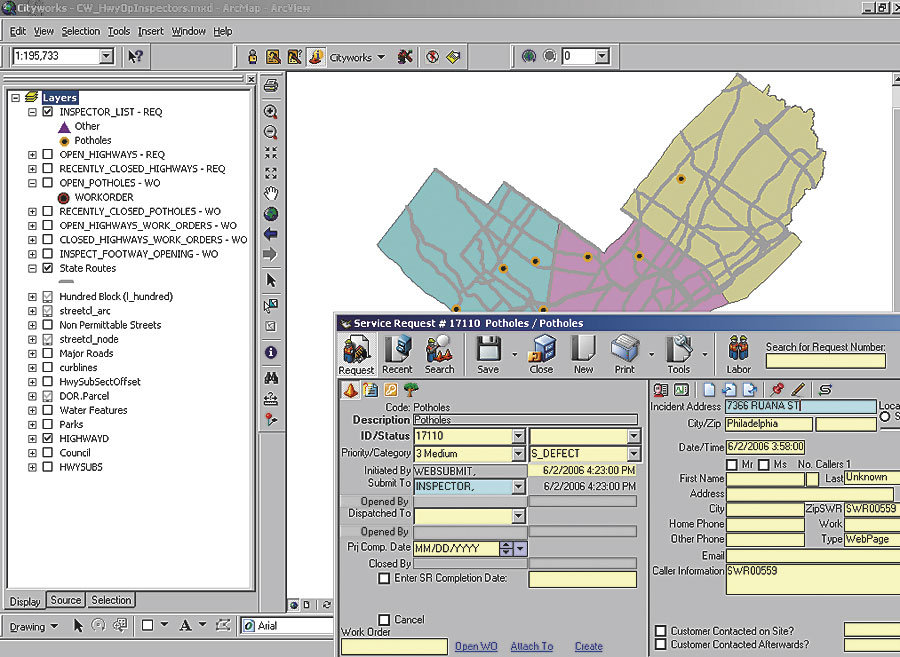Close the table of contents panel
900x657 pixels.
251,79
